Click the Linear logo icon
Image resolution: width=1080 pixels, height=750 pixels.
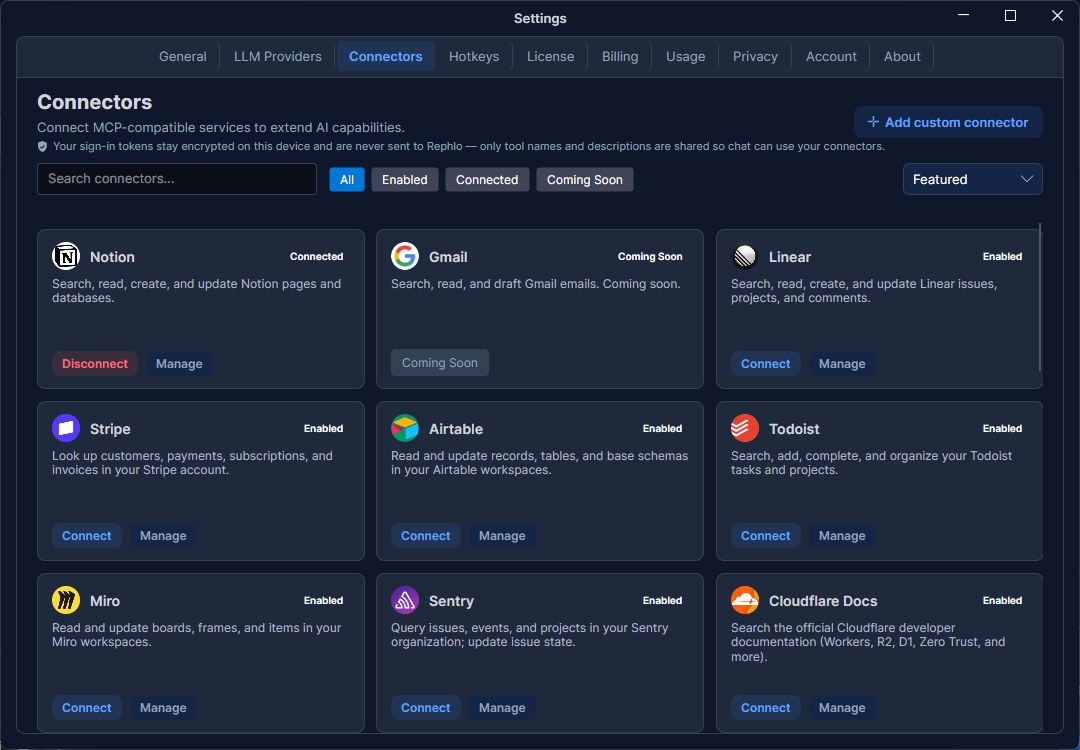[x=745, y=256]
